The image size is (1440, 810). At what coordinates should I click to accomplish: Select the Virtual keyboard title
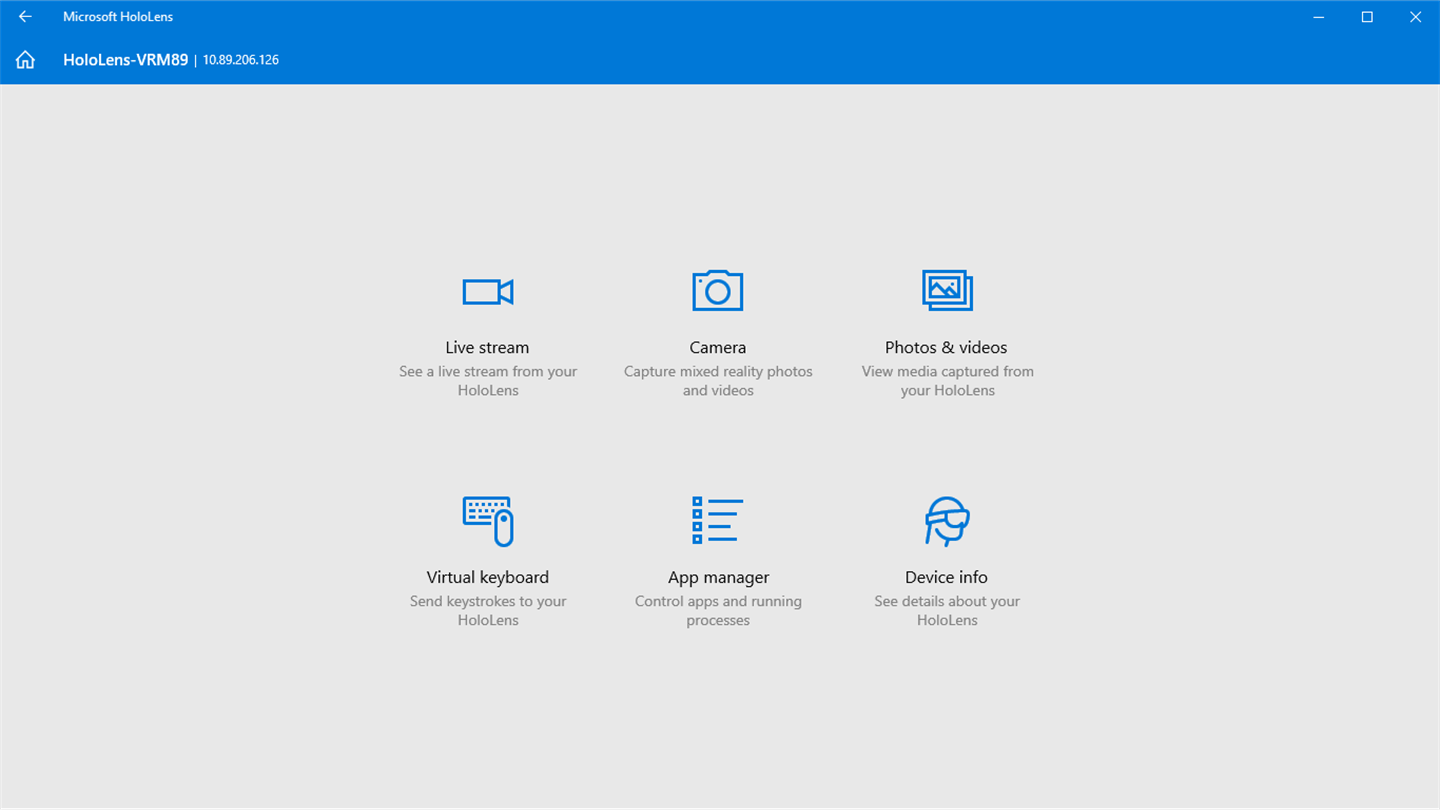[488, 578]
